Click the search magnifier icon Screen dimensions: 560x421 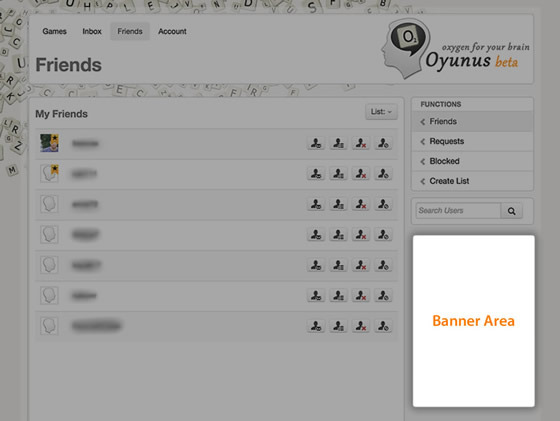[511, 211]
